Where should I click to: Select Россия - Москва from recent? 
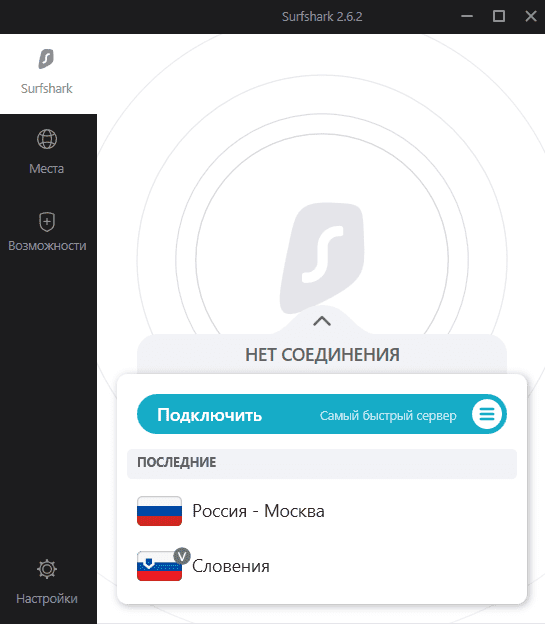322,511
